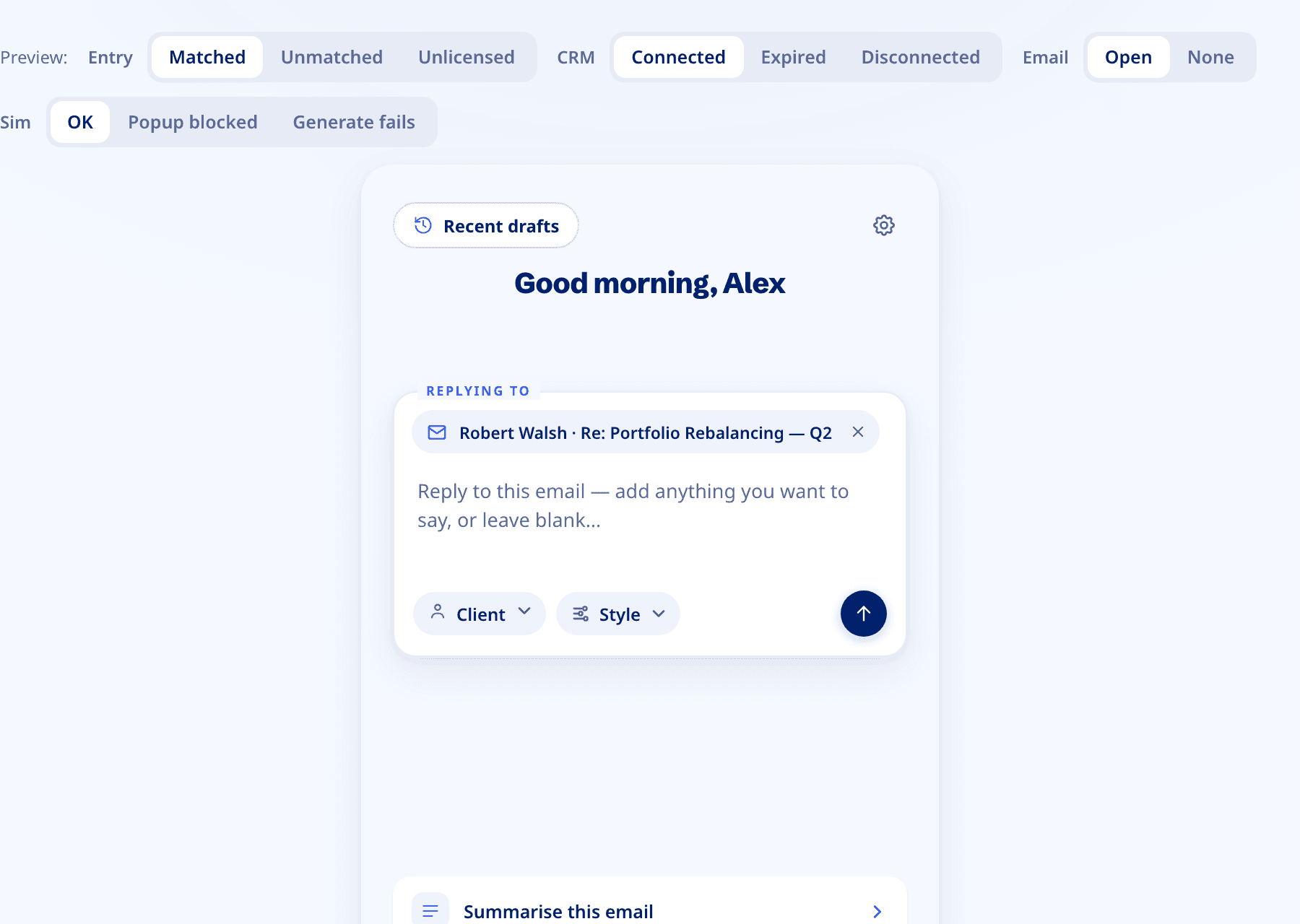Open settings via the gear icon
This screenshot has width=1300, height=924.
pyautogui.click(x=883, y=225)
